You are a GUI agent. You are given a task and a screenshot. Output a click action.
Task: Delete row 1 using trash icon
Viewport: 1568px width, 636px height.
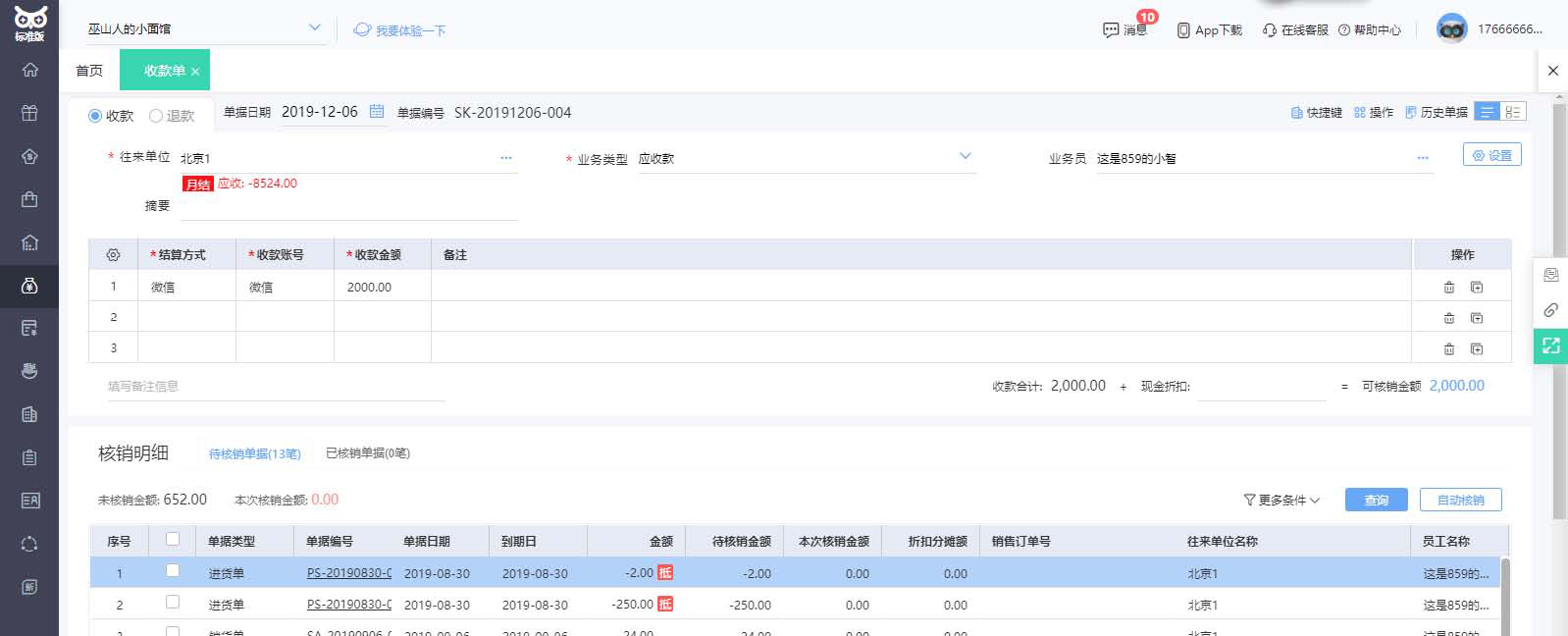1448,288
